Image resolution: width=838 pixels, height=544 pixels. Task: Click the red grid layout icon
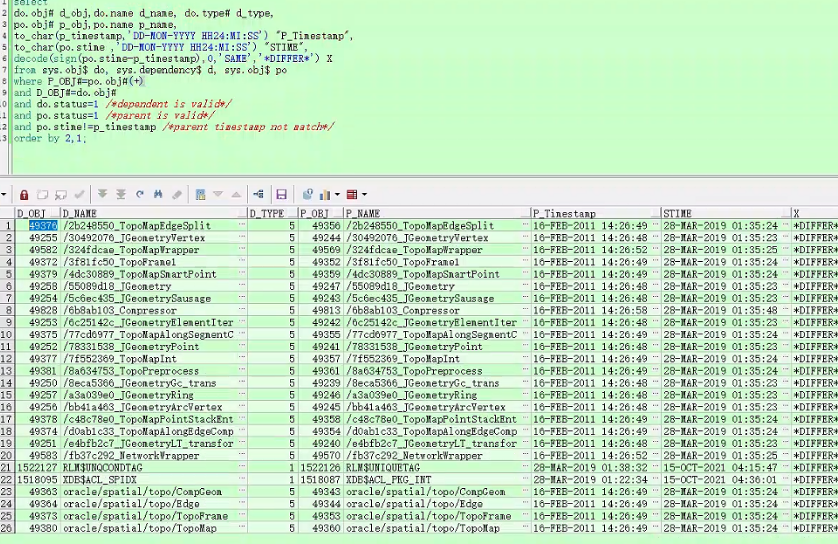[352, 195]
